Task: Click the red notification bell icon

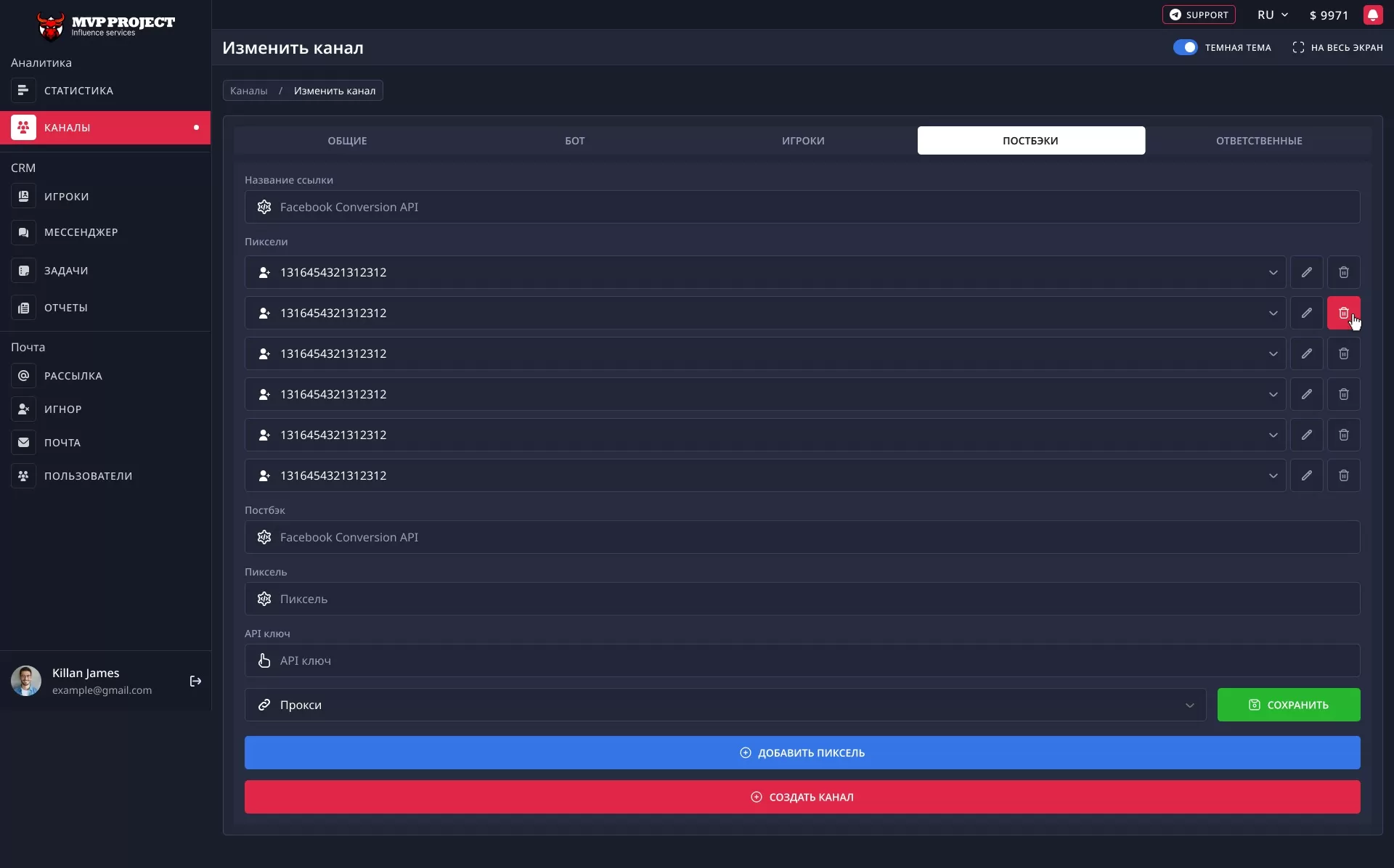Action: pyautogui.click(x=1372, y=15)
